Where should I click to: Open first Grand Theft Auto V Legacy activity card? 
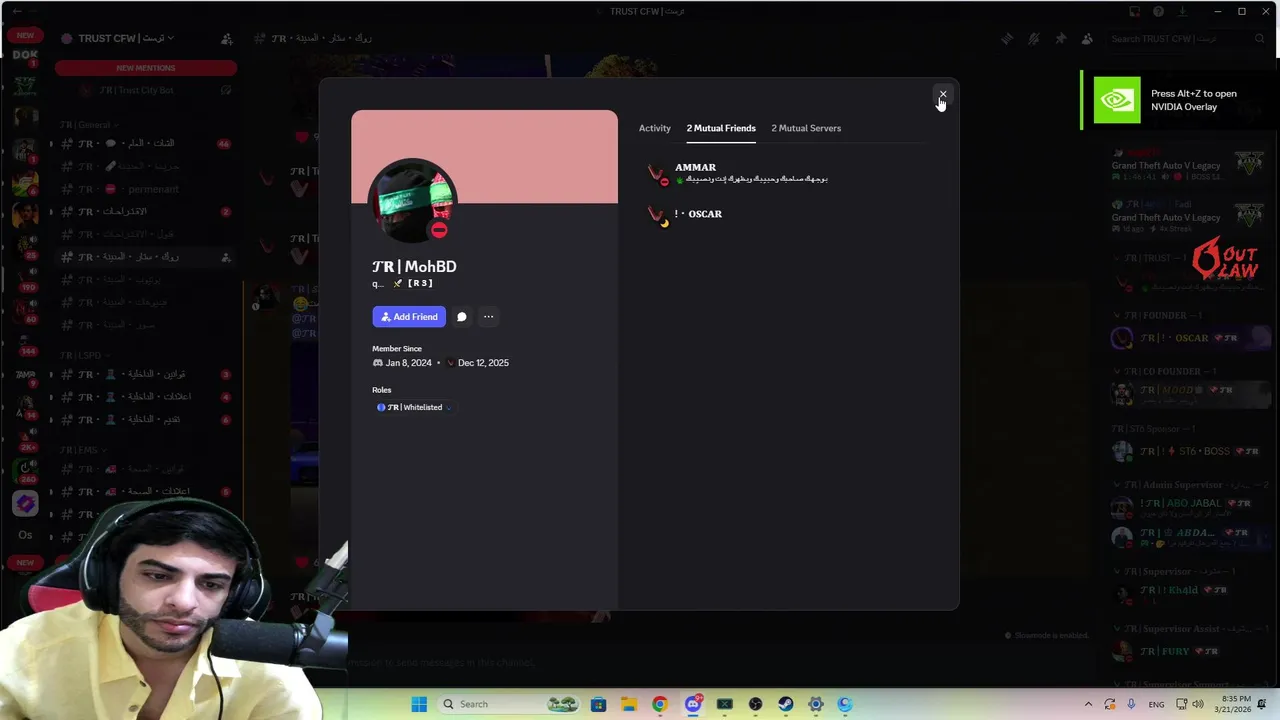click(x=1187, y=164)
